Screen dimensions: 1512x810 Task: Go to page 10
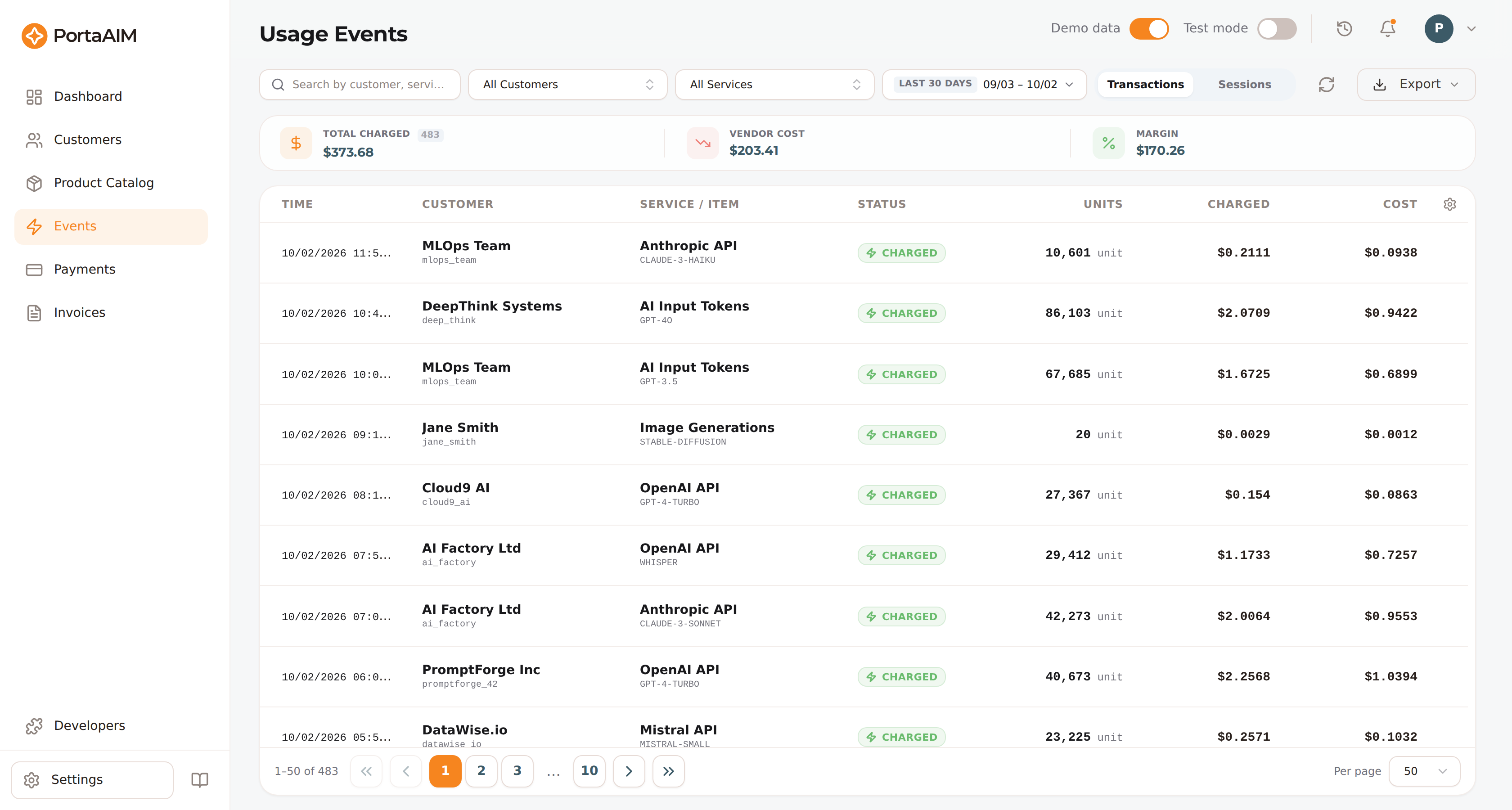(589, 771)
